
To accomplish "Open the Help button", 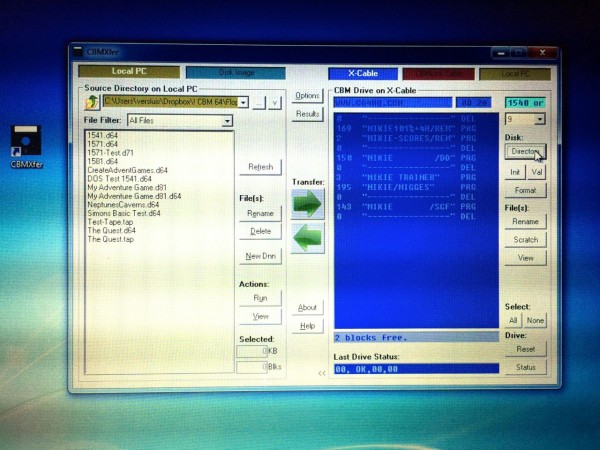I will 307,326.
